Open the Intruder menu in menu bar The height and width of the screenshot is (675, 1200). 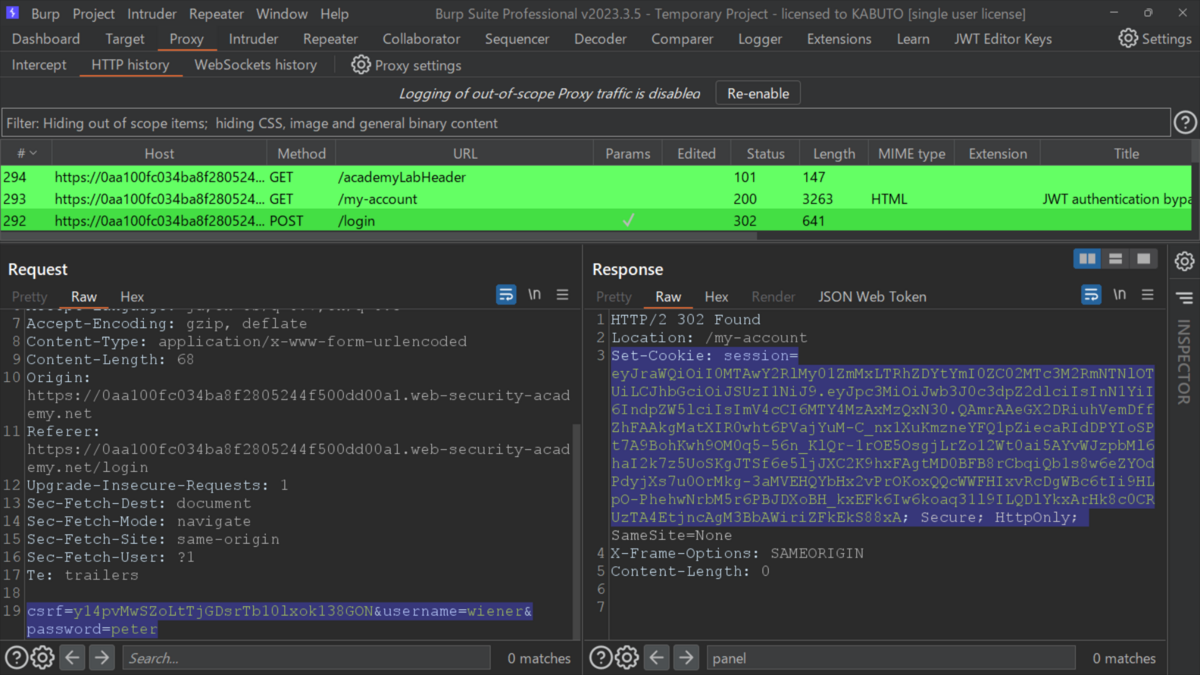point(152,14)
